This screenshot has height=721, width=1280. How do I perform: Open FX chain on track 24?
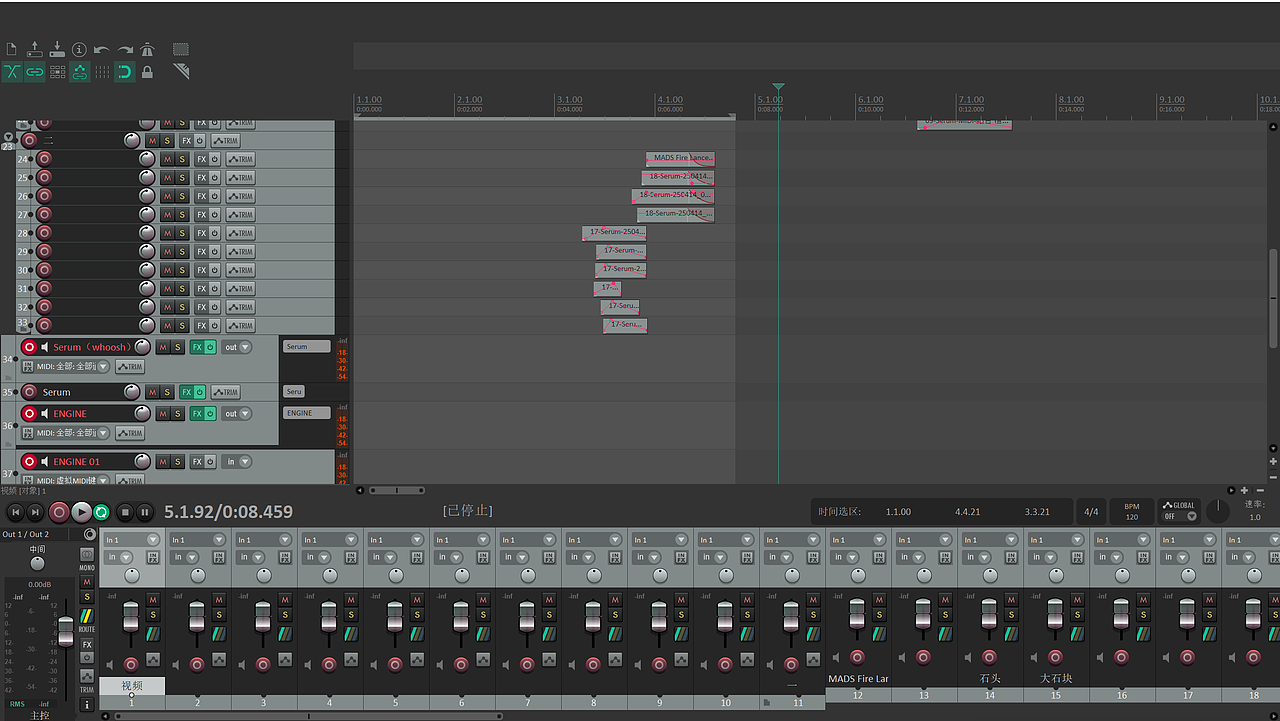pyautogui.click(x=201, y=159)
